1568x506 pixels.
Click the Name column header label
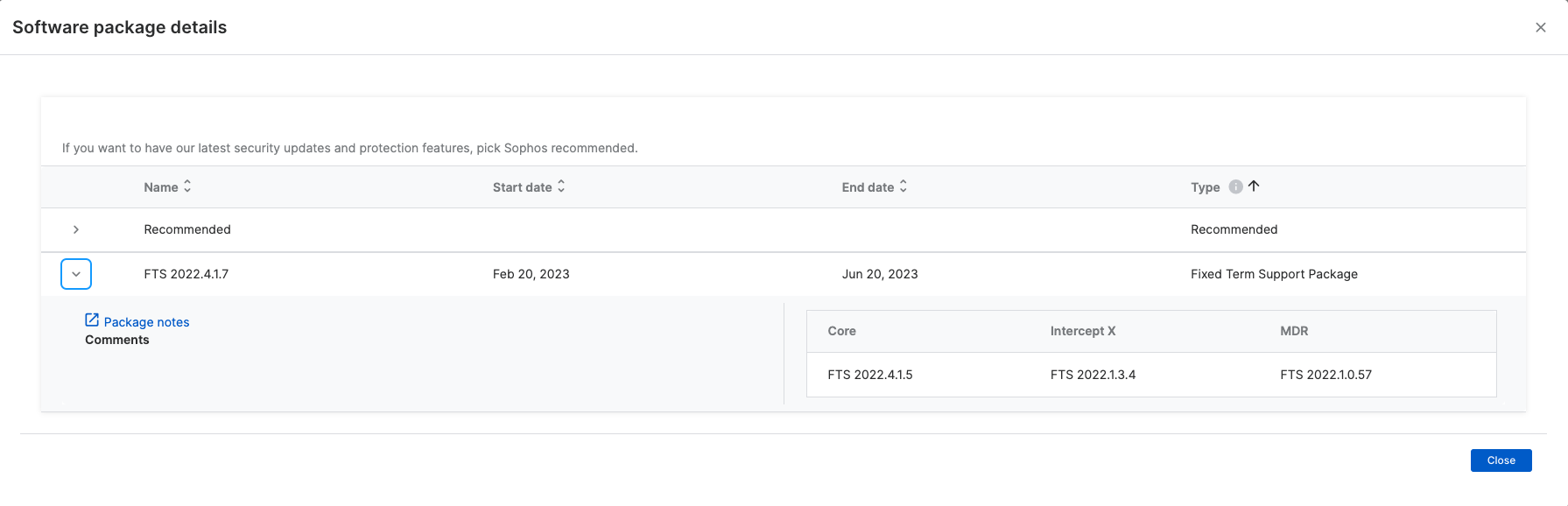pos(161,187)
